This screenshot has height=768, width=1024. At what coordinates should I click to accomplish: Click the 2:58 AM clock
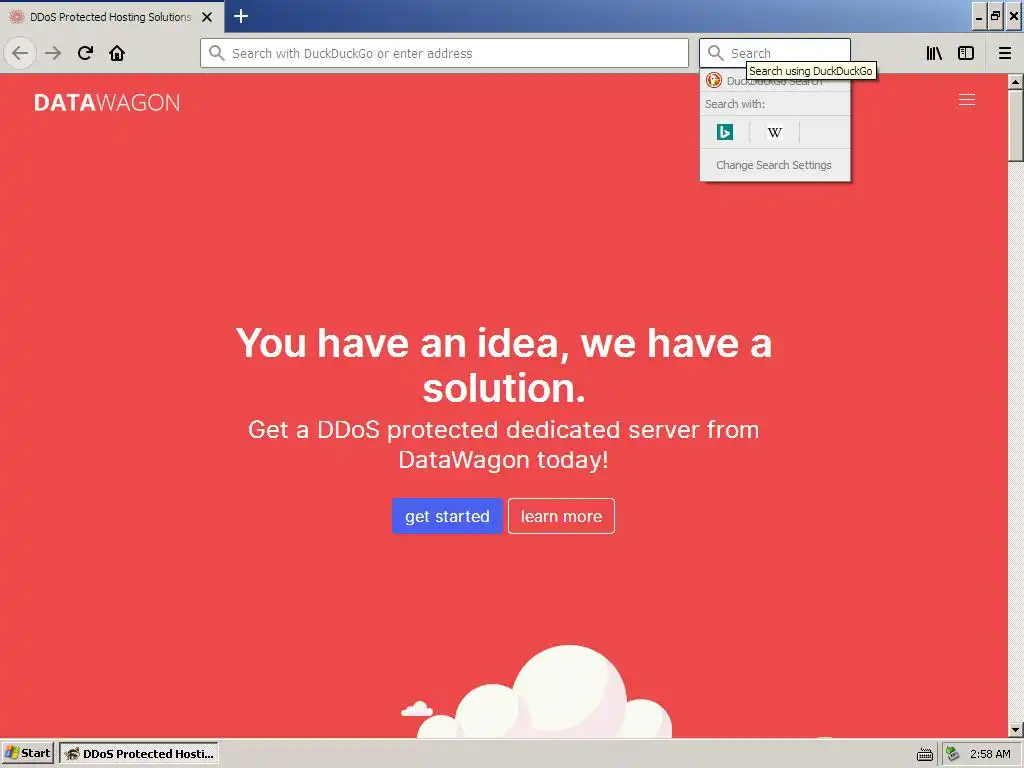click(x=990, y=754)
